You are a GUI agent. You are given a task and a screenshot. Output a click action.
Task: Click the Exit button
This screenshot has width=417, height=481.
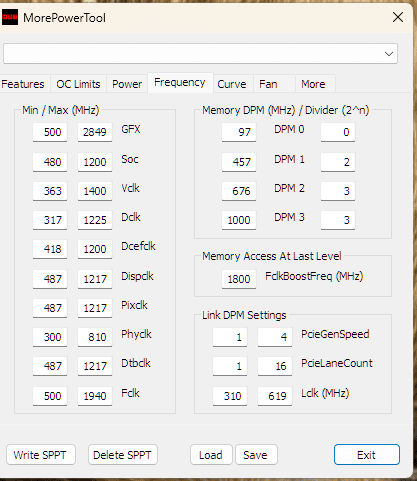point(367,455)
